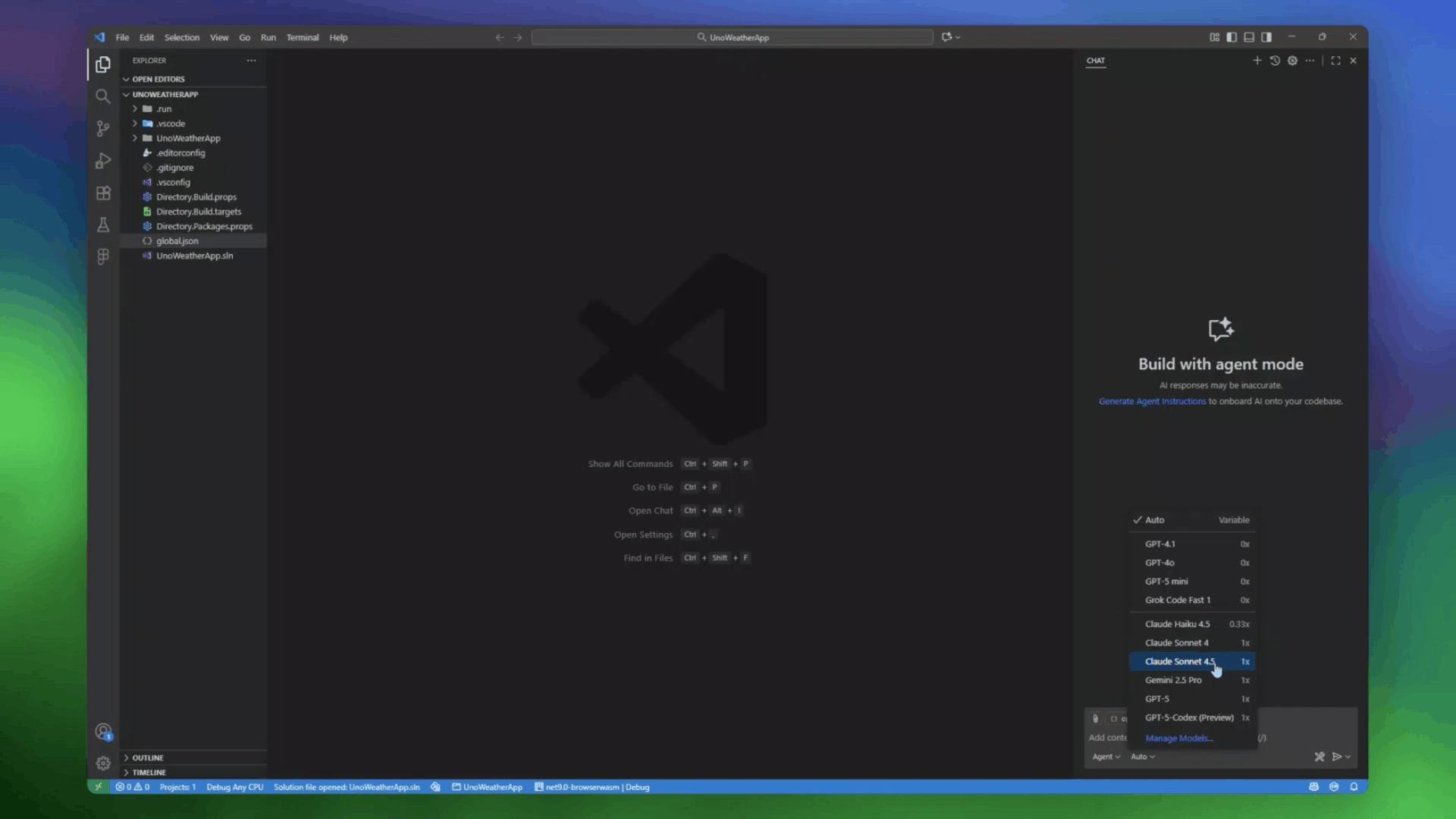The image size is (1456, 819).
Task: Start a new chat with the plus icon
Action: 1257,61
